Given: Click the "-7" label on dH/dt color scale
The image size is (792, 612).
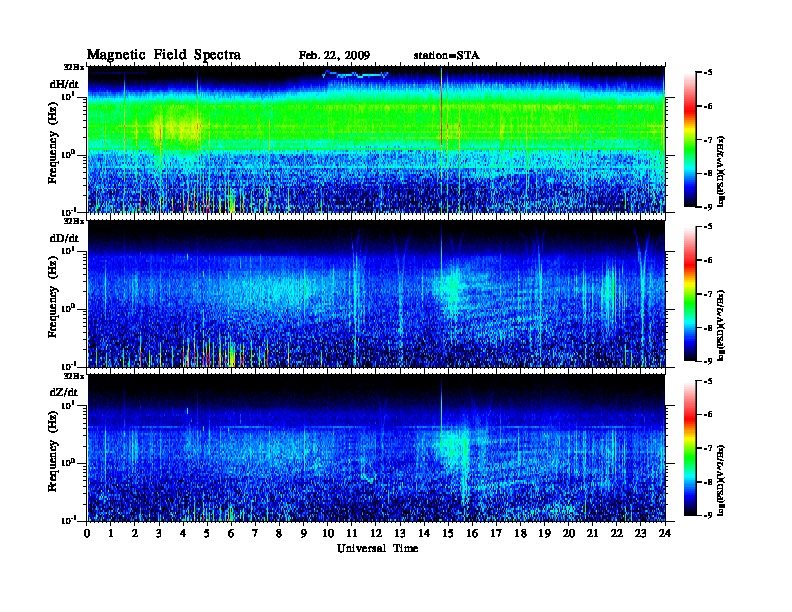Looking at the screenshot, I should 708,140.
